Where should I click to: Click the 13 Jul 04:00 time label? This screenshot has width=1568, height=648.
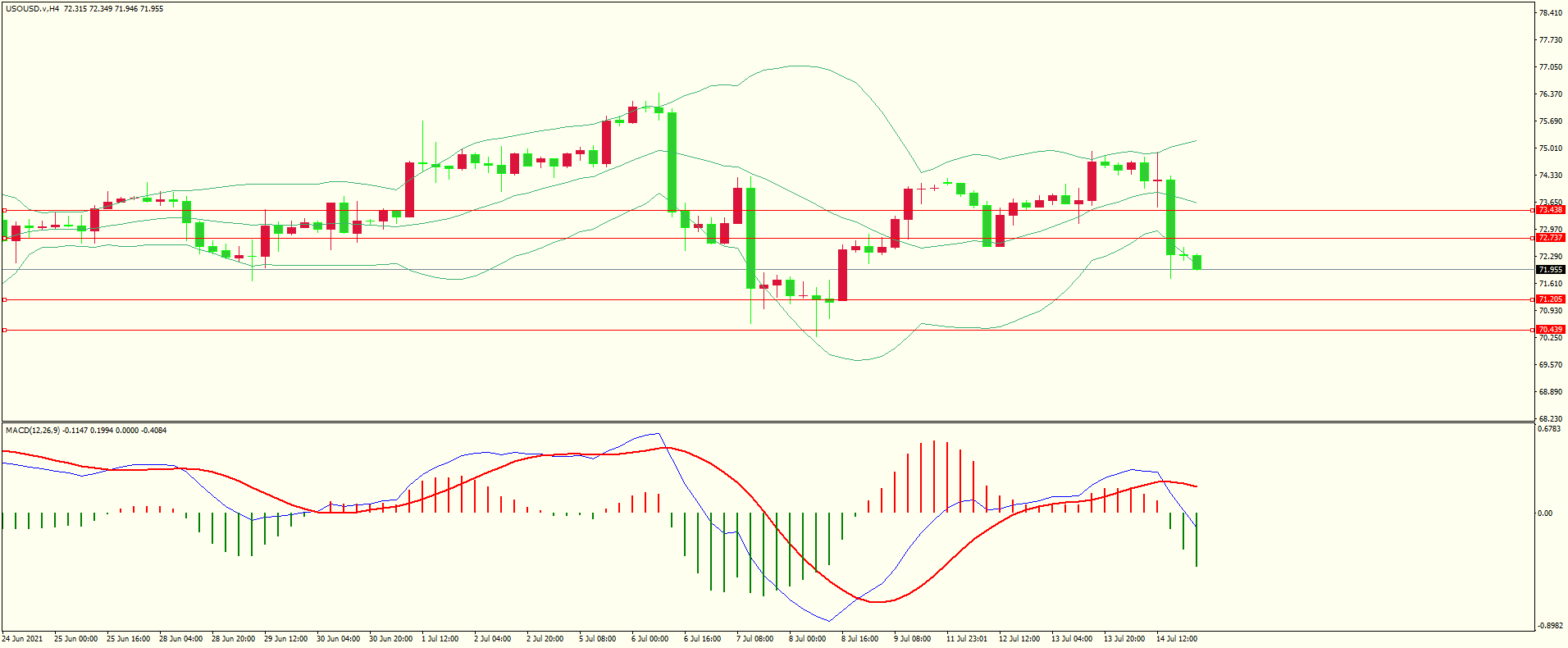pyautogui.click(x=1072, y=639)
